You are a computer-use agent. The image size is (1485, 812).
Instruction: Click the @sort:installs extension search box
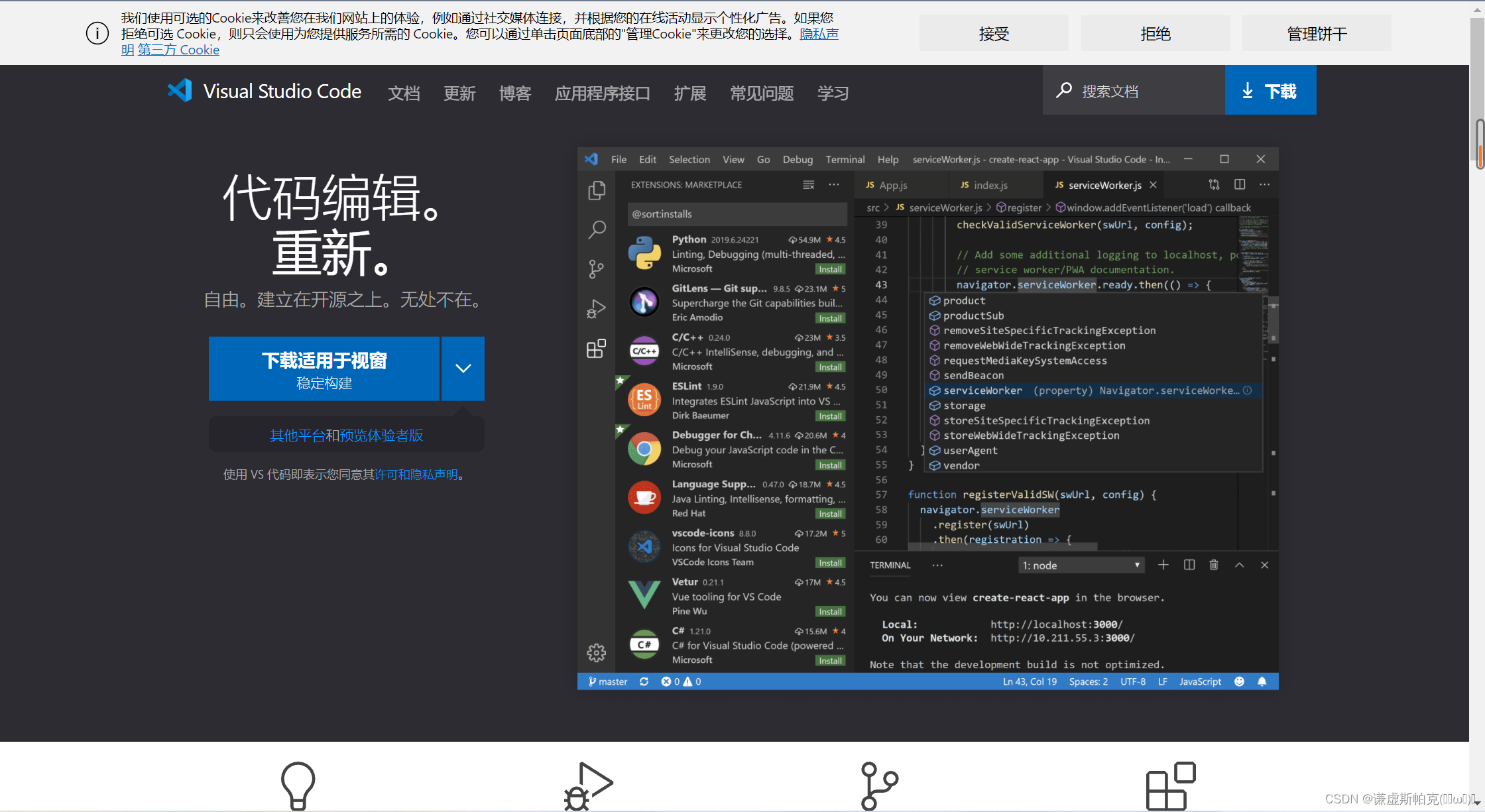(x=737, y=214)
